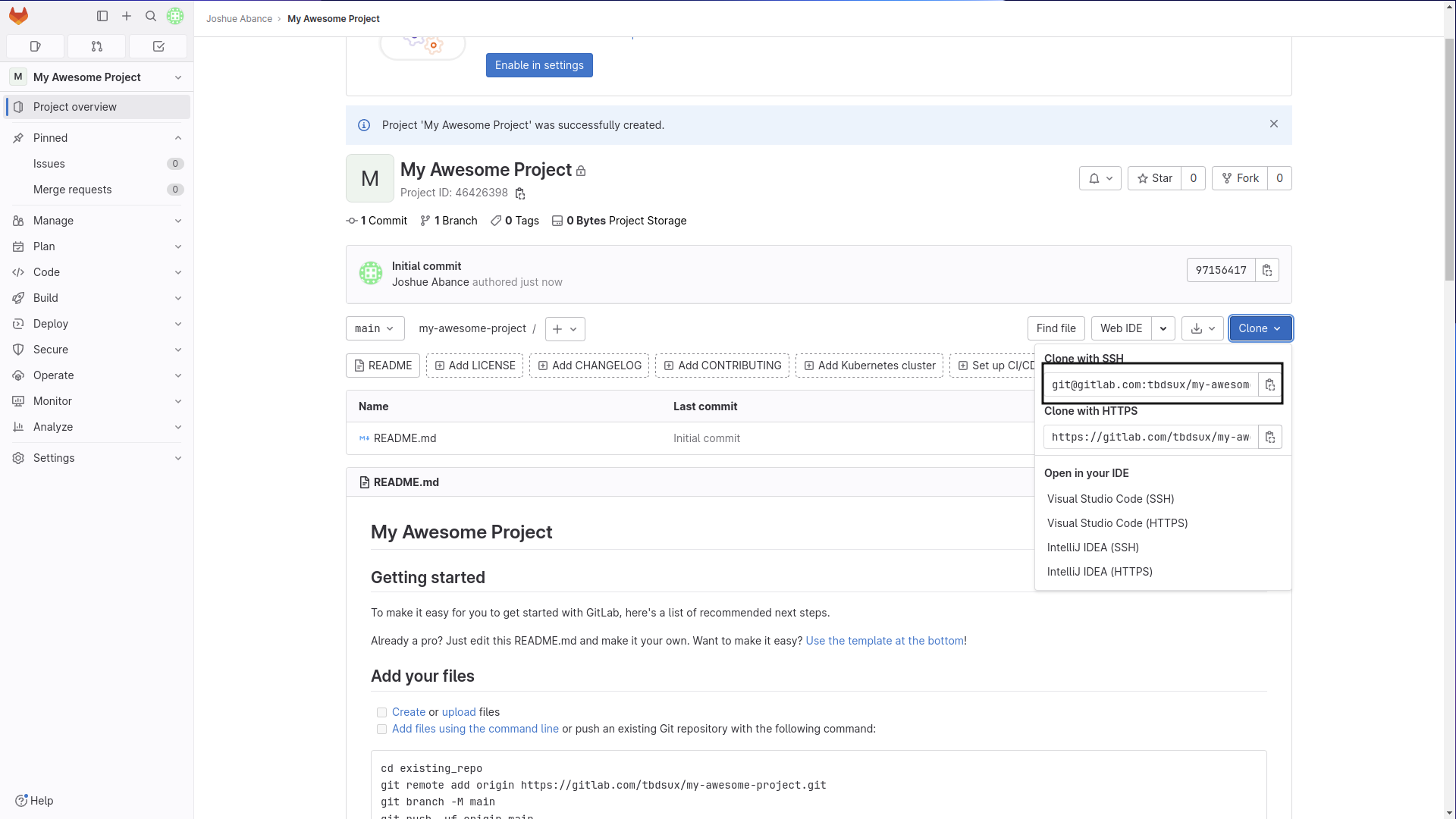Image resolution: width=1456 pixels, height=819 pixels.
Task: Open the user avatar menu
Action: click(x=175, y=16)
